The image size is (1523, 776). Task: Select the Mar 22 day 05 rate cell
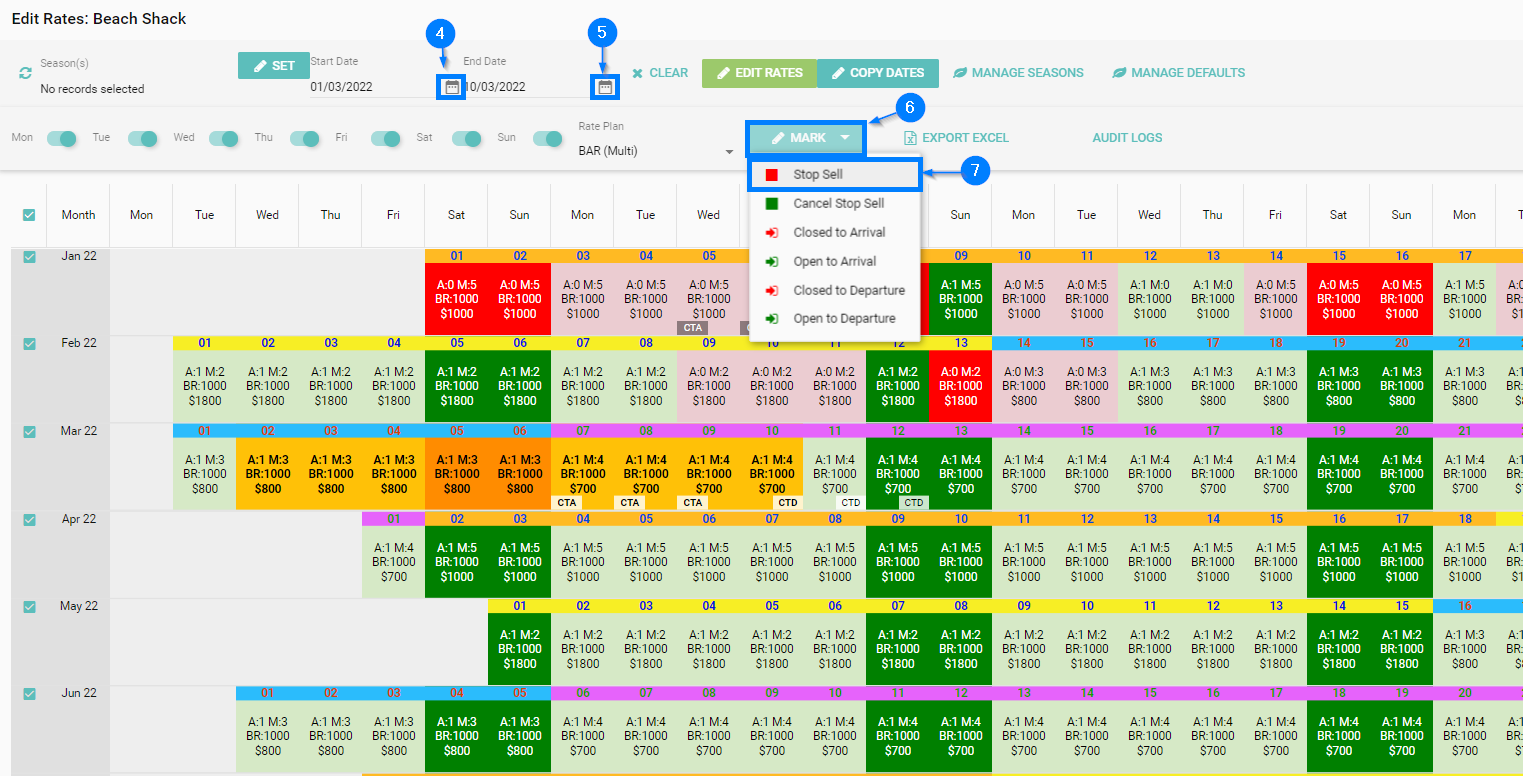(x=457, y=474)
